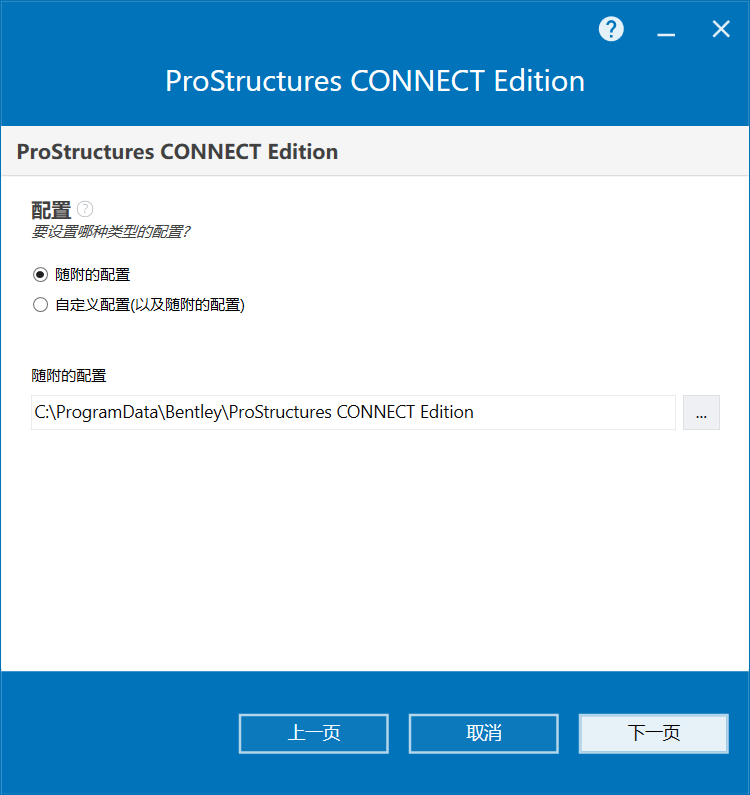The height and width of the screenshot is (795, 750).
Task: Click the 随附的配置 label beside selected radio
Action: [93, 275]
